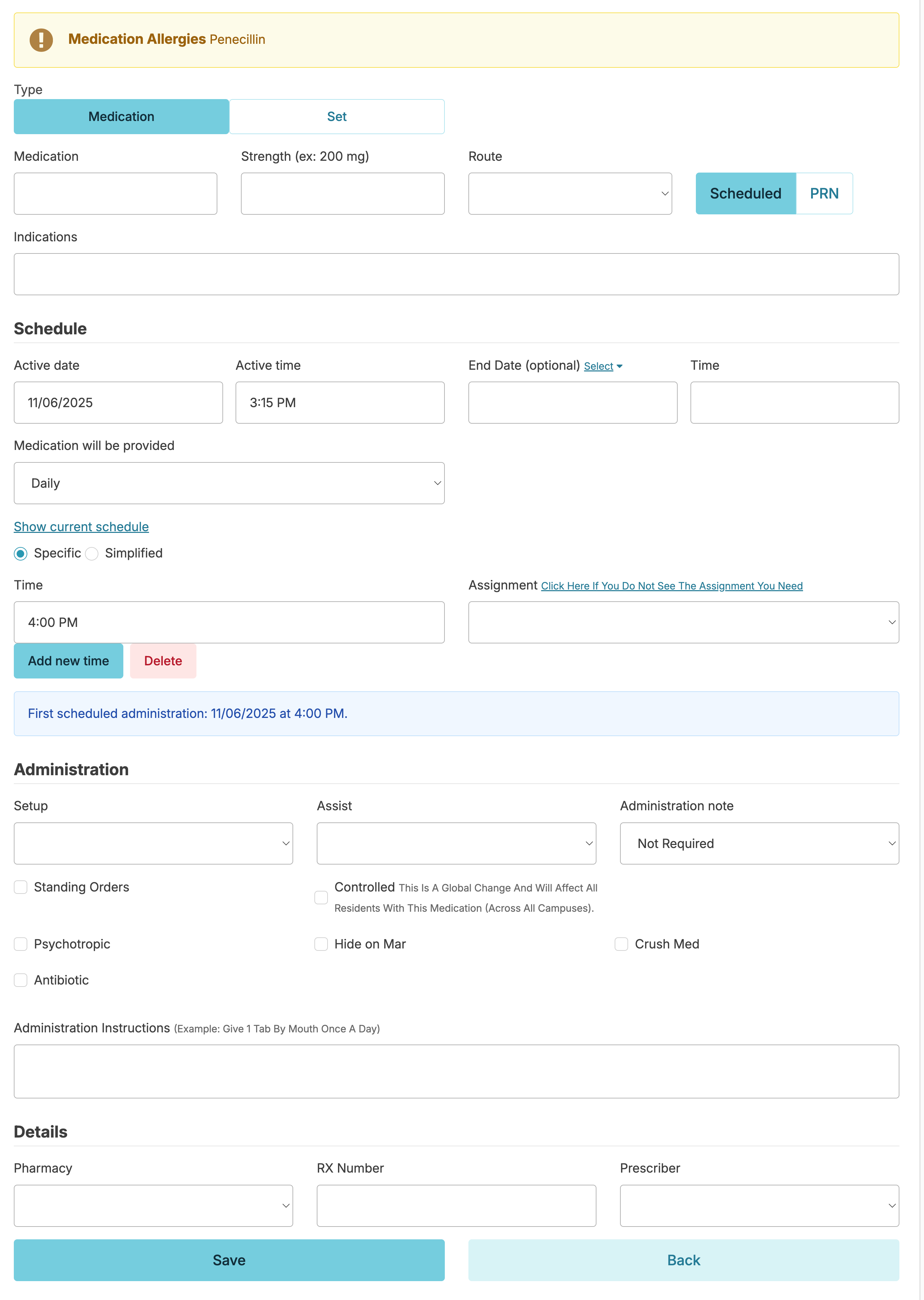Check the Standing Orders box
924x1300 pixels.
point(21,887)
